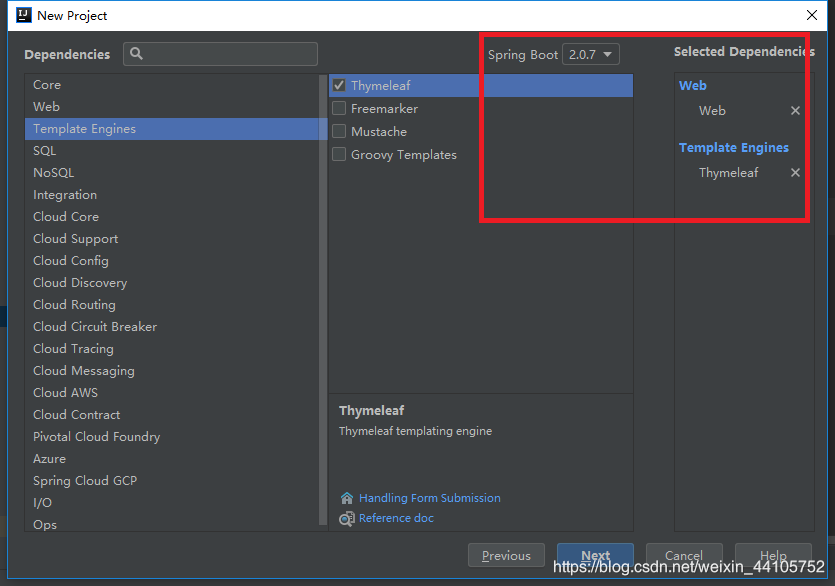The height and width of the screenshot is (586, 835).
Task: Select Cloud Config category
Action: coord(172,261)
